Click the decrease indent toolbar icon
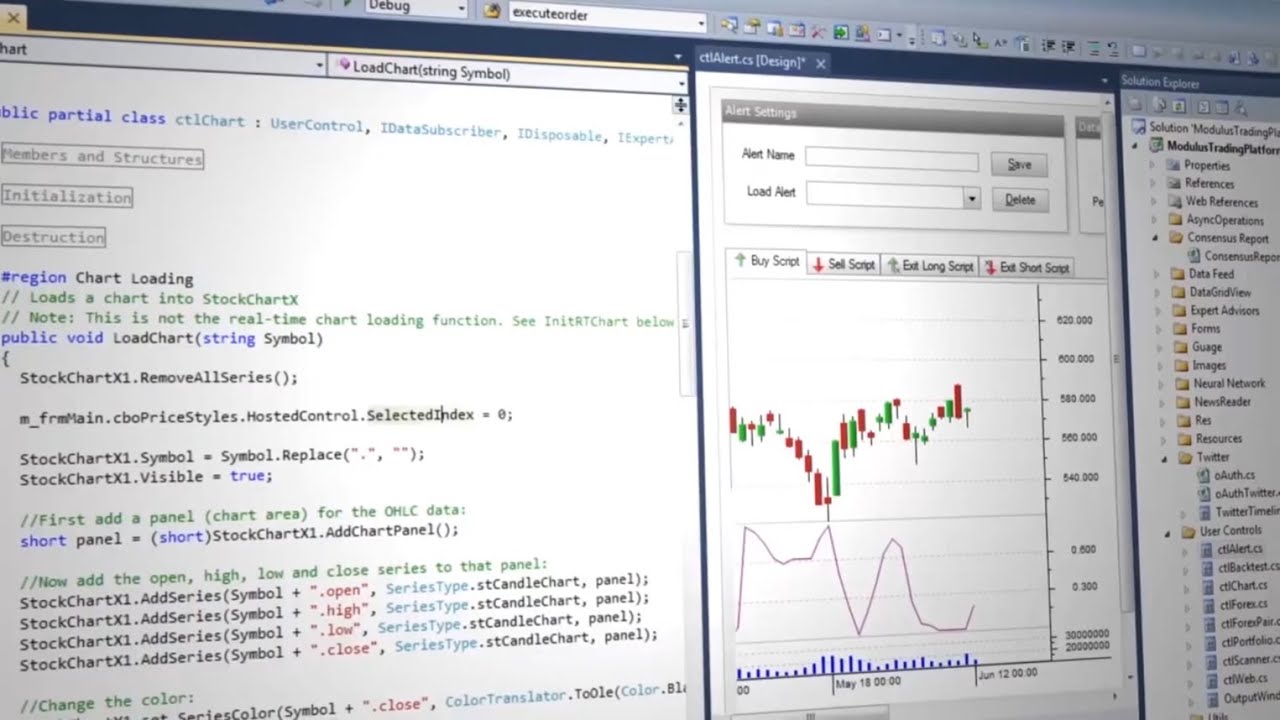Viewport: 1280px width, 720px height. [1048, 45]
